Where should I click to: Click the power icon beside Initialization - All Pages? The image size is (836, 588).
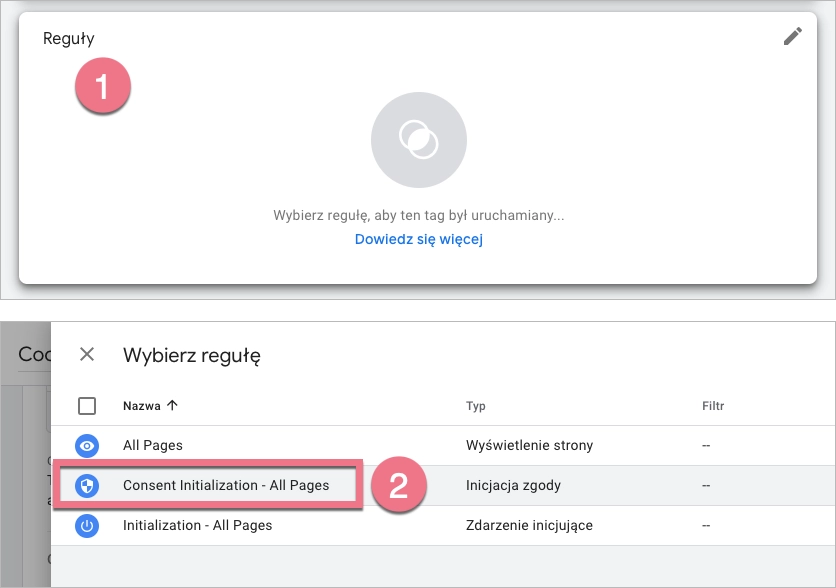tap(87, 525)
